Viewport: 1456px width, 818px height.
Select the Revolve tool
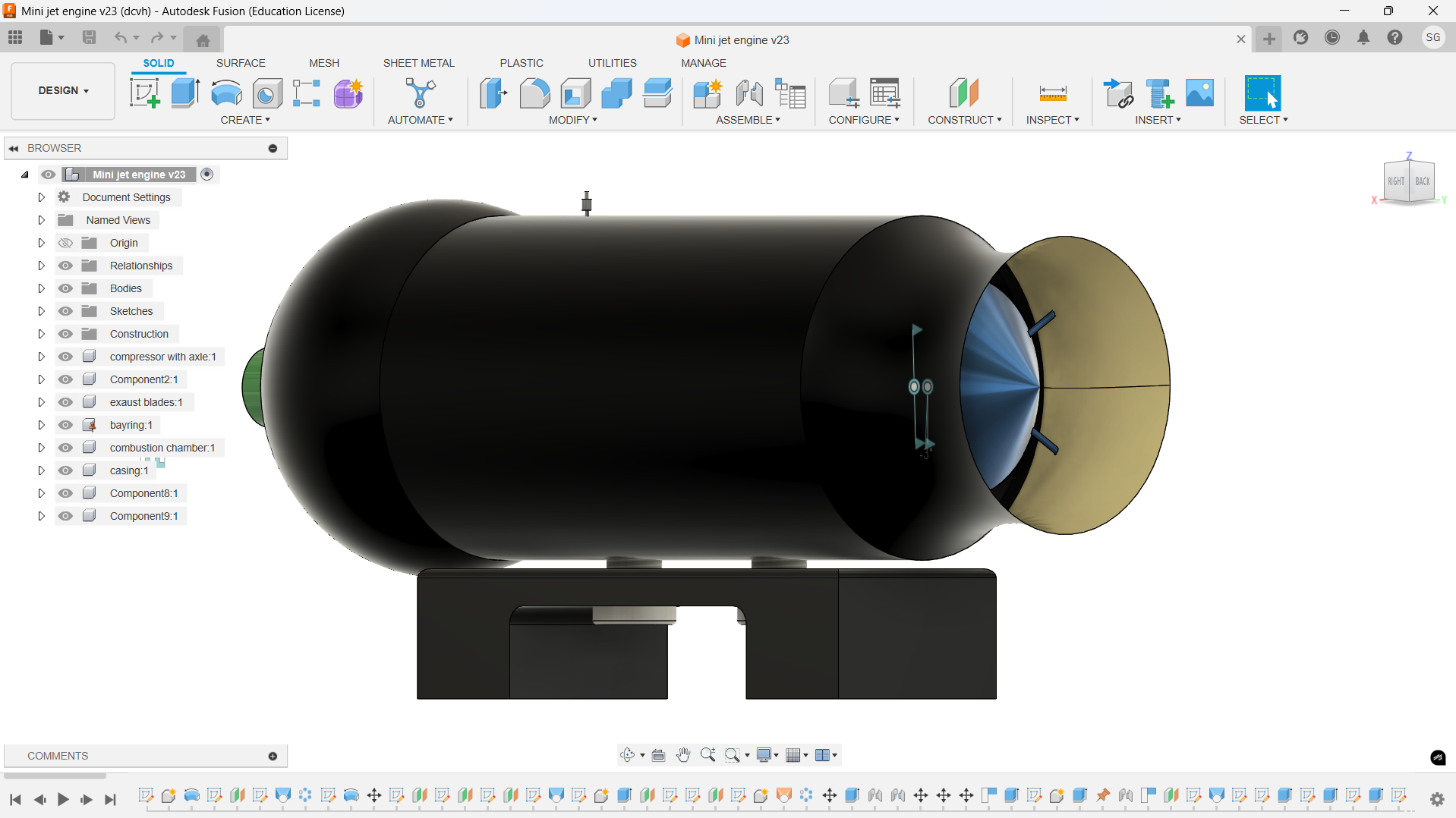(x=226, y=93)
